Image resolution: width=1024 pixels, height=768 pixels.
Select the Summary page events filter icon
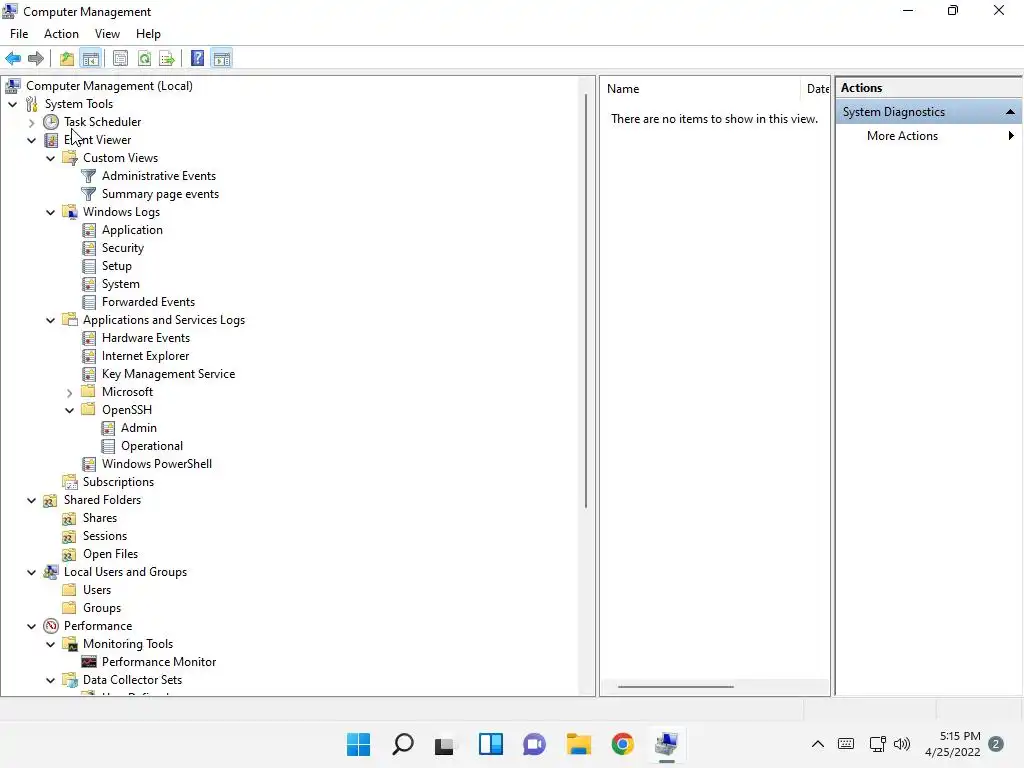tap(89, 194)
